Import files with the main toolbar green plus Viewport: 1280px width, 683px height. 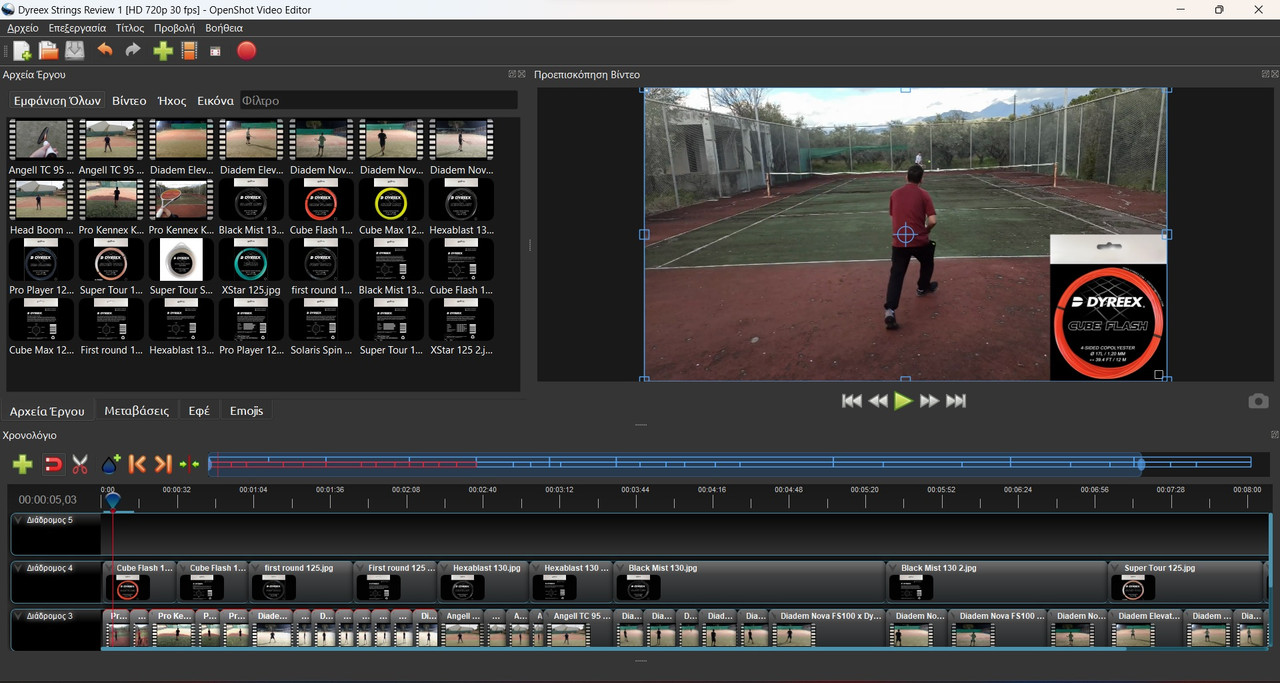(163, 51)
